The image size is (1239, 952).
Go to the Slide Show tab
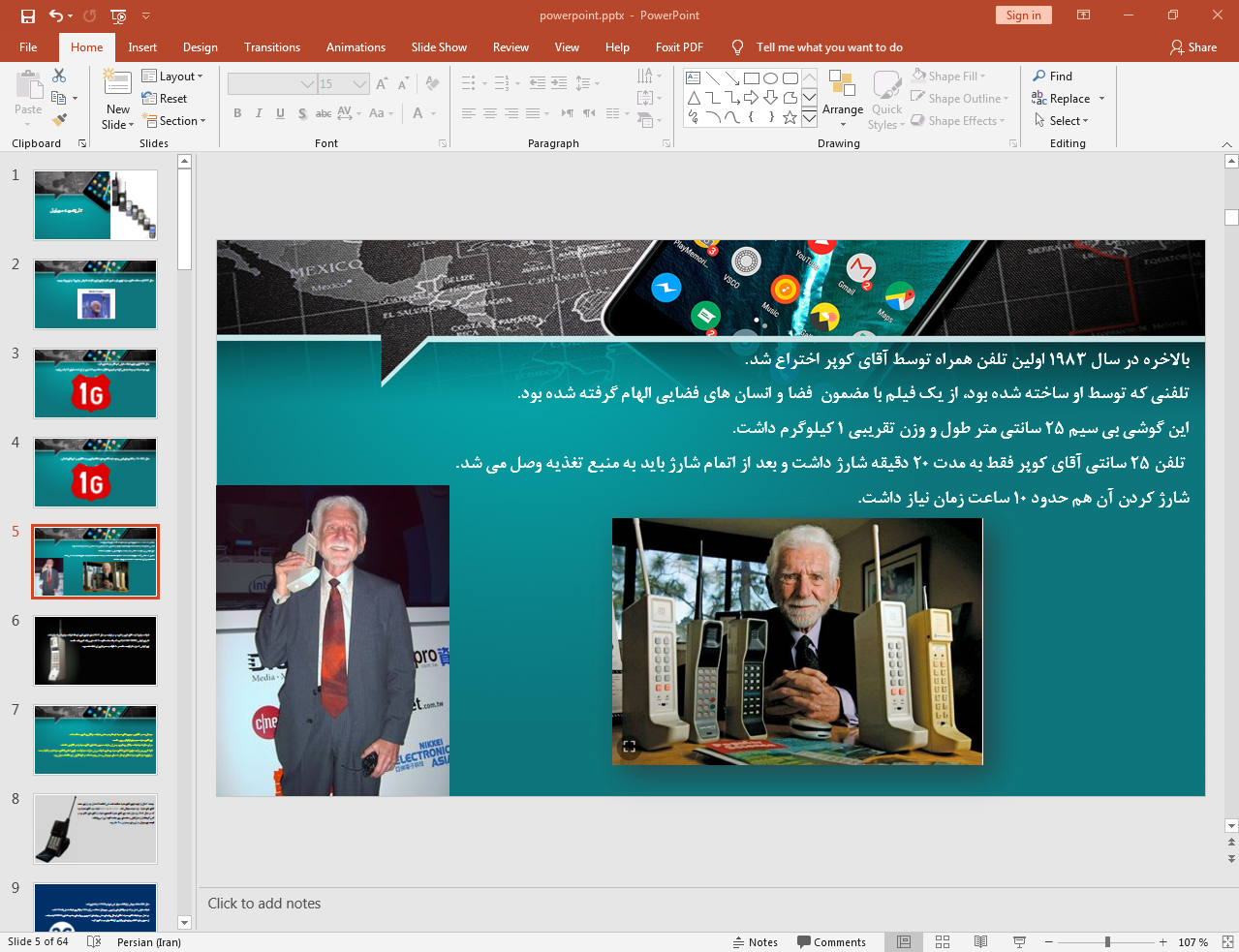(439, 46)
